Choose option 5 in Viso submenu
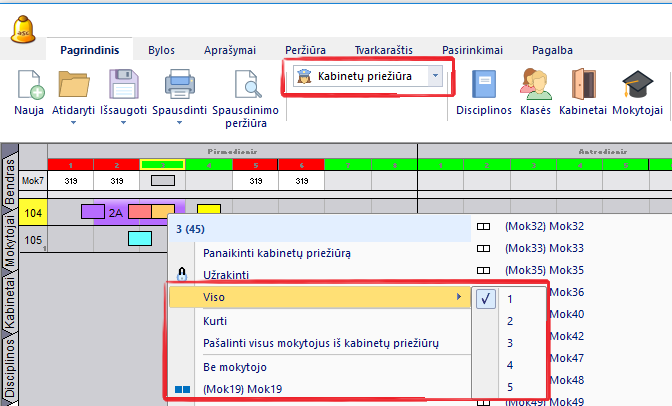The height and width of the screenshot is (406, 672). 509,388
